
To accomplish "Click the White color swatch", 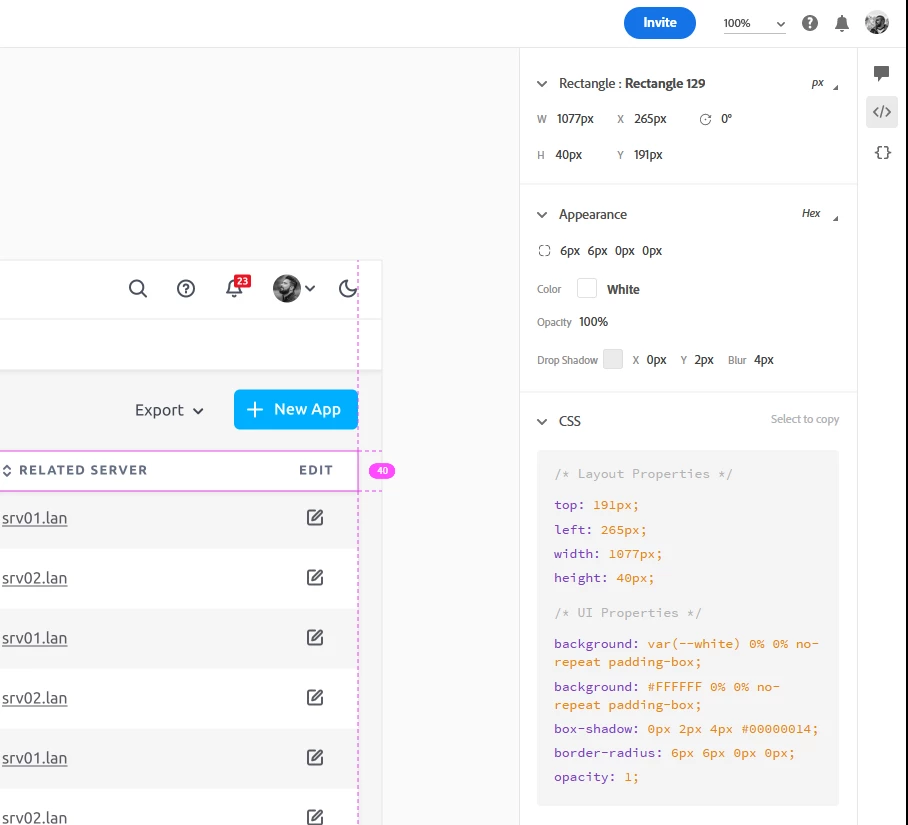I will point(587,288).
